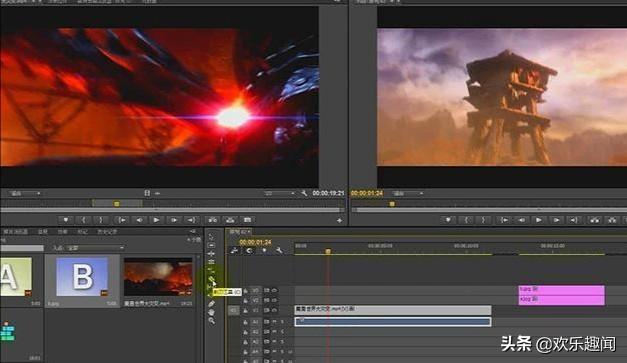Select the Razor tool
Image resolution: width=627 pixels, height=363 pixels.
pyautogui.click(x=212, y=279)
